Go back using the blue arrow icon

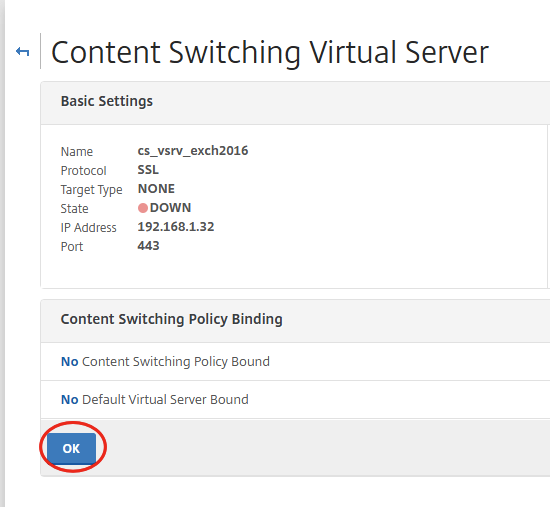[23, 52]
